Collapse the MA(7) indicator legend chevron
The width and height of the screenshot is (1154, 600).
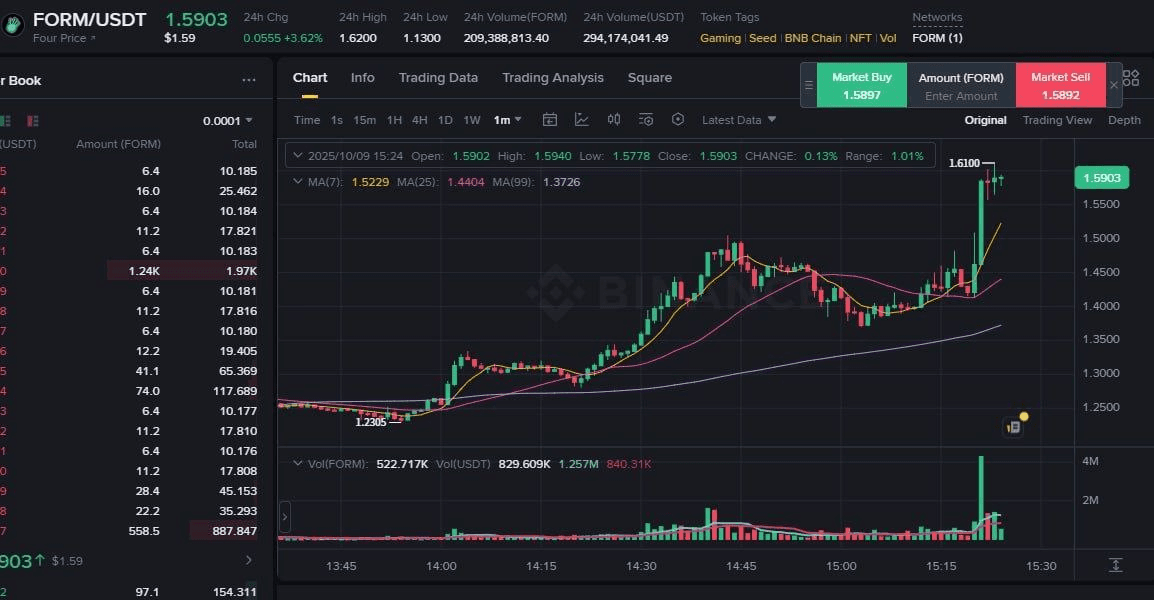click(297, 182)
